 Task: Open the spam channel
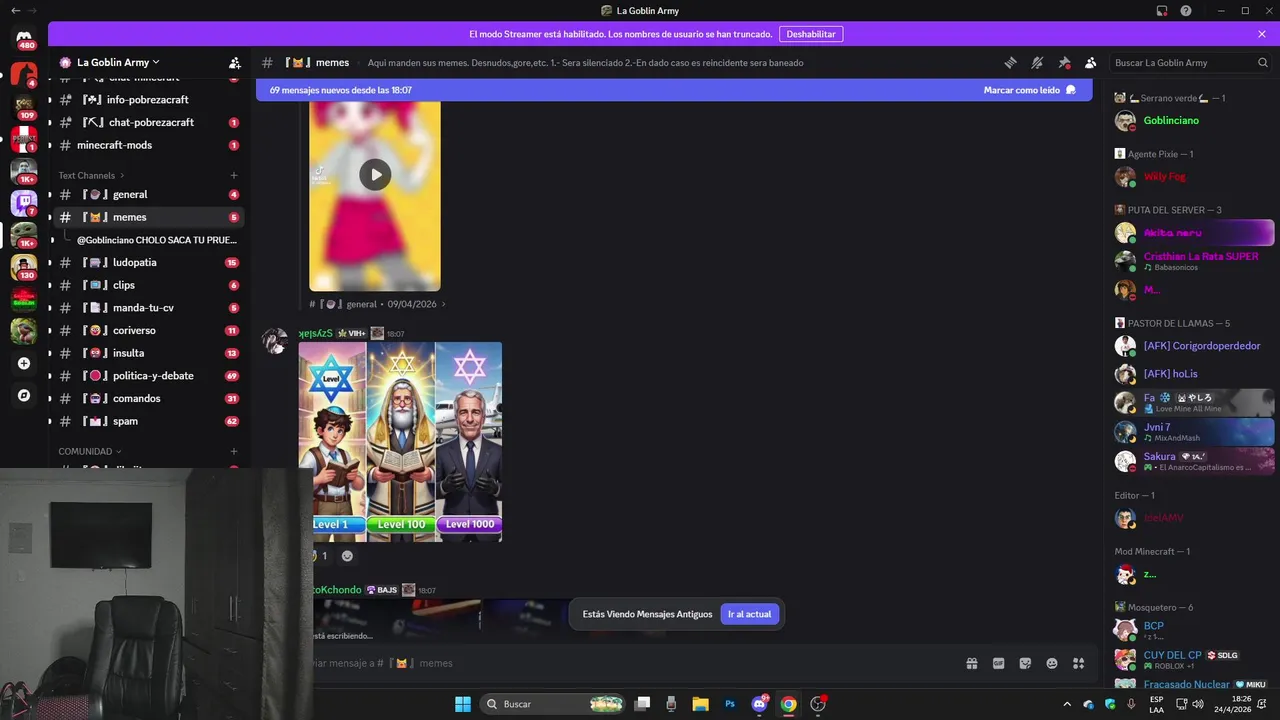click(x=147, y=421)
